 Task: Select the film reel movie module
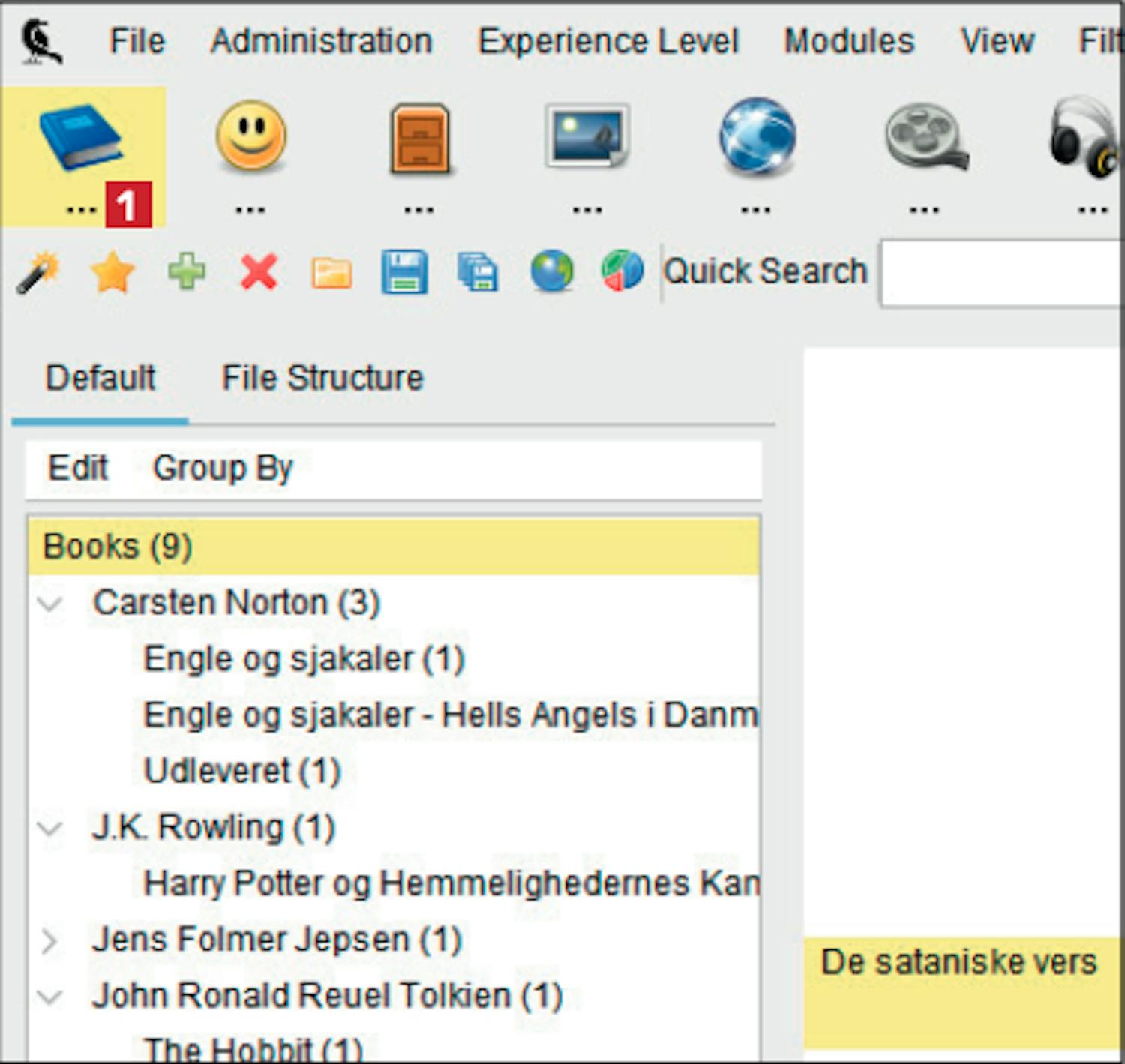[x=925, y=137]
